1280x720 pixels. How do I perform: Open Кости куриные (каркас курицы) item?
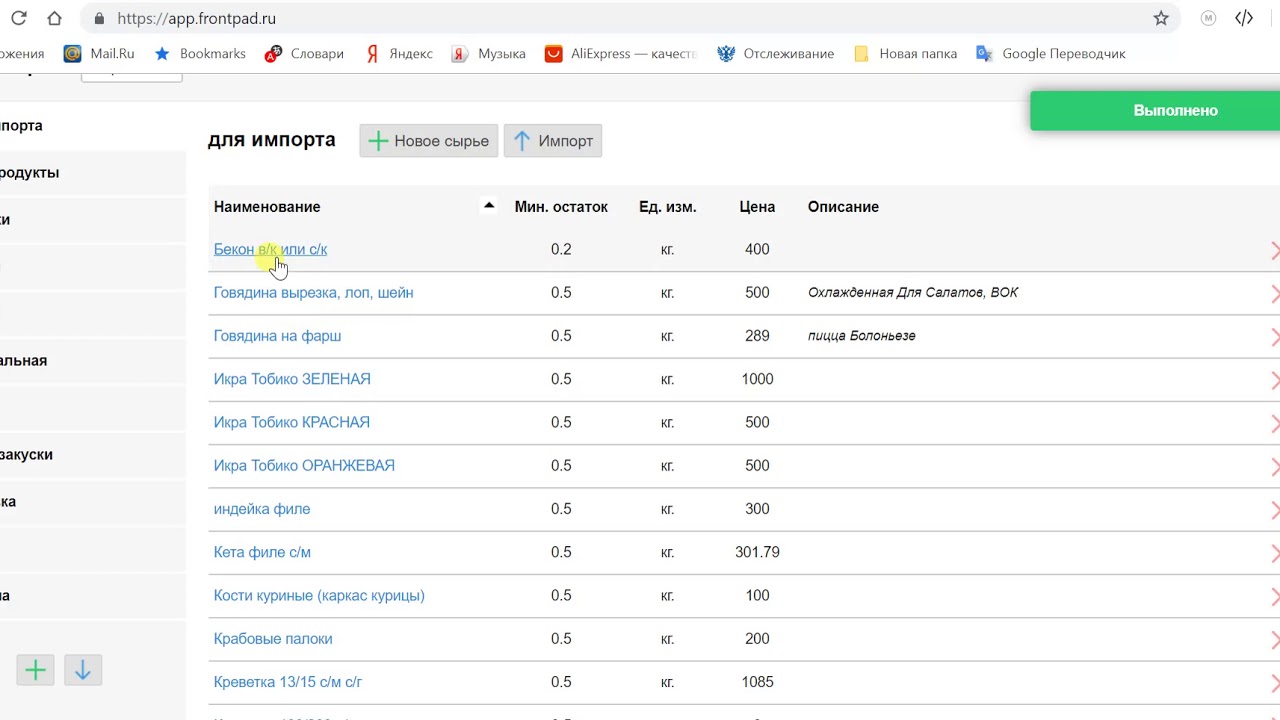pos(319,596)
